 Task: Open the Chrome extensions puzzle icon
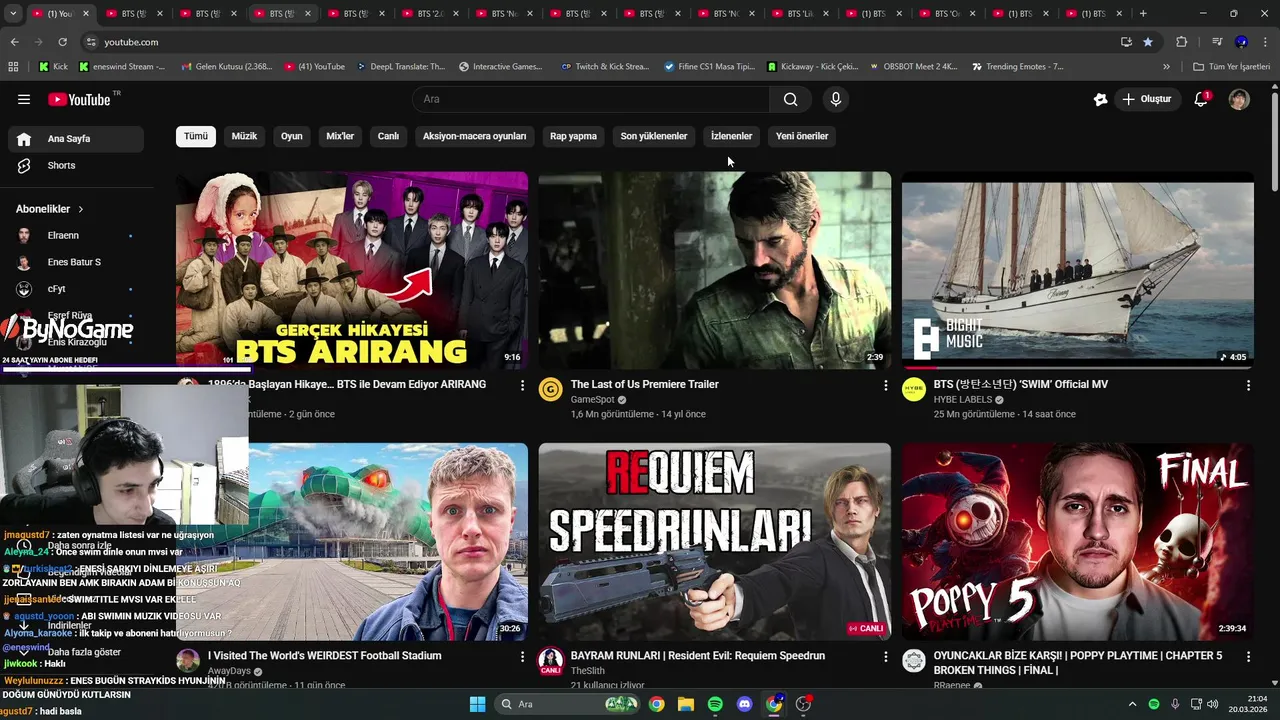point(1182,42)
